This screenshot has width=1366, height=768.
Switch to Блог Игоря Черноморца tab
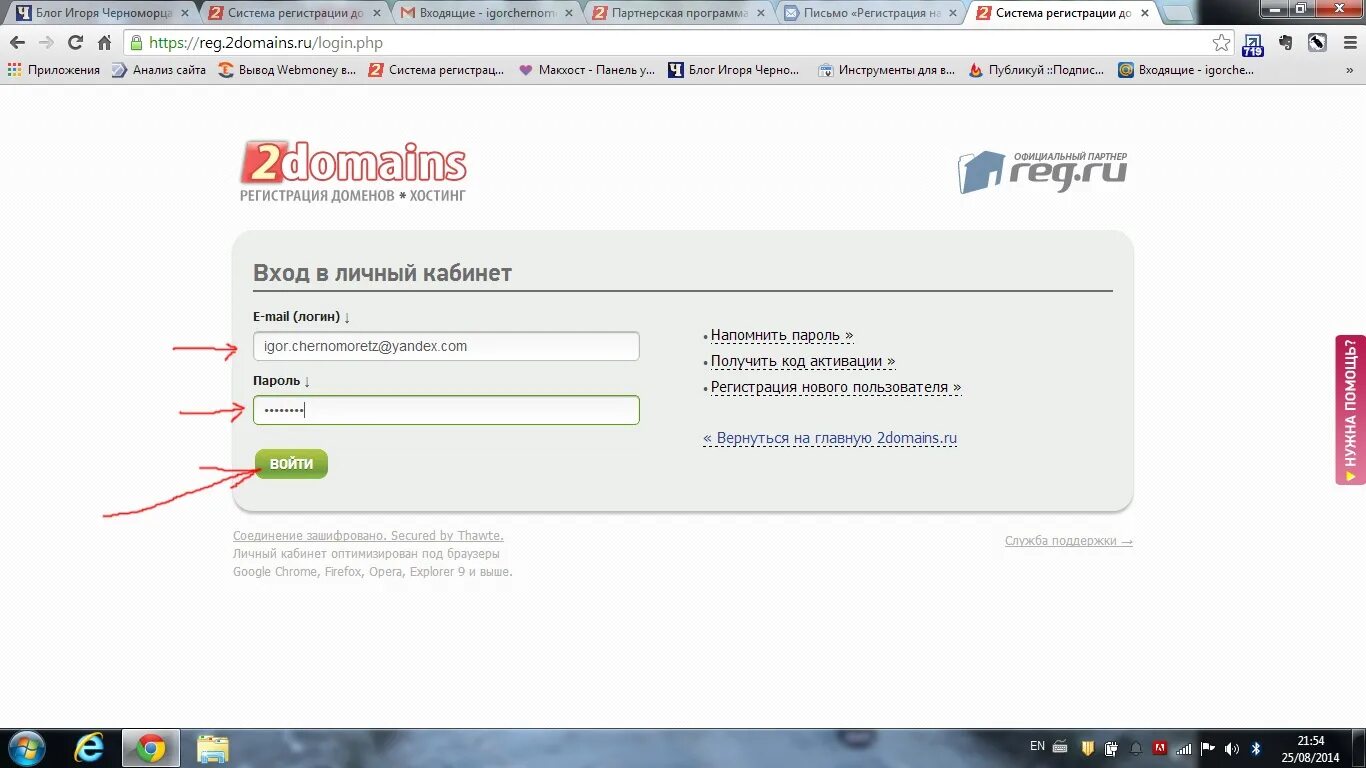(101, 13)
